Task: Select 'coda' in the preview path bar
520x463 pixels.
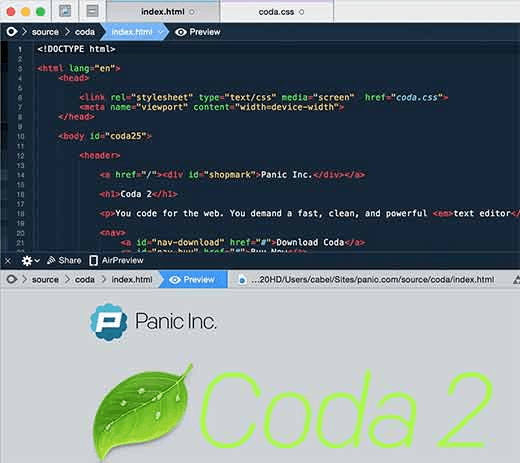Action: click(85, 279)
